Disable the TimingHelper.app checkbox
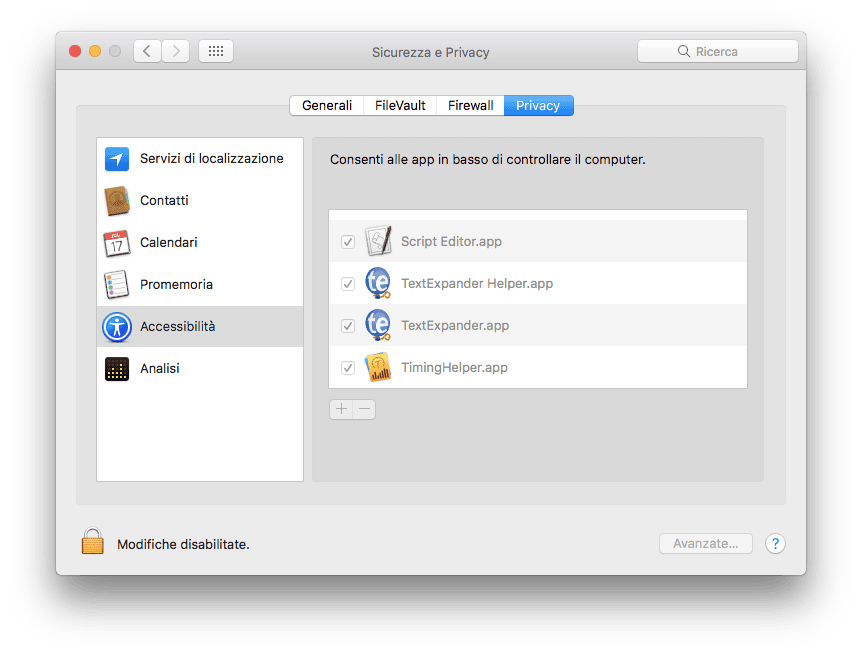The width and height of the screenshot is (862, 655). coord(348,367)
